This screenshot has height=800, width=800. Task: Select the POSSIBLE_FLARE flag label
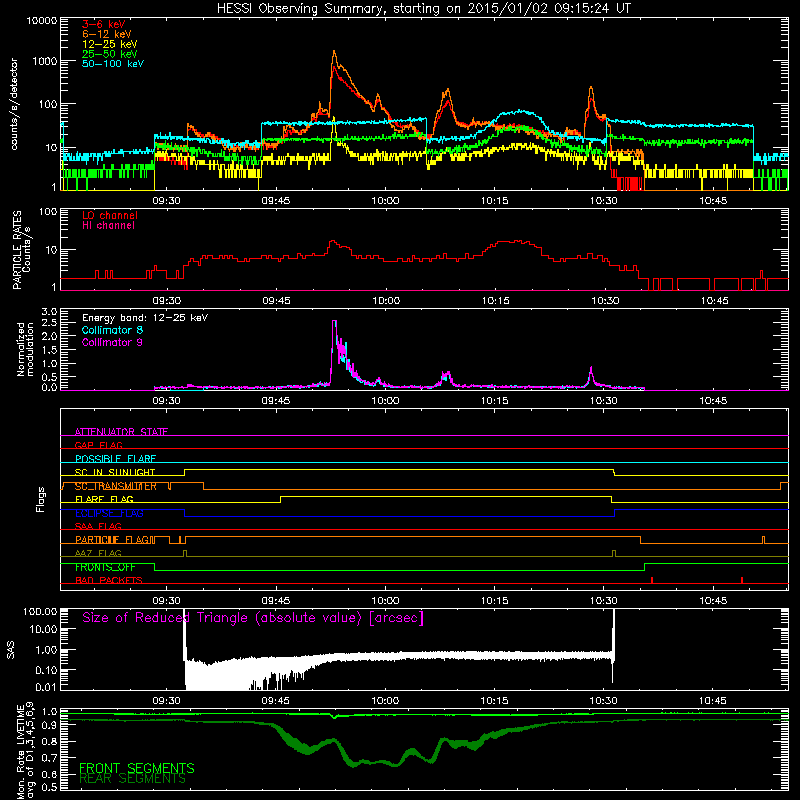[x=115, y=459]
